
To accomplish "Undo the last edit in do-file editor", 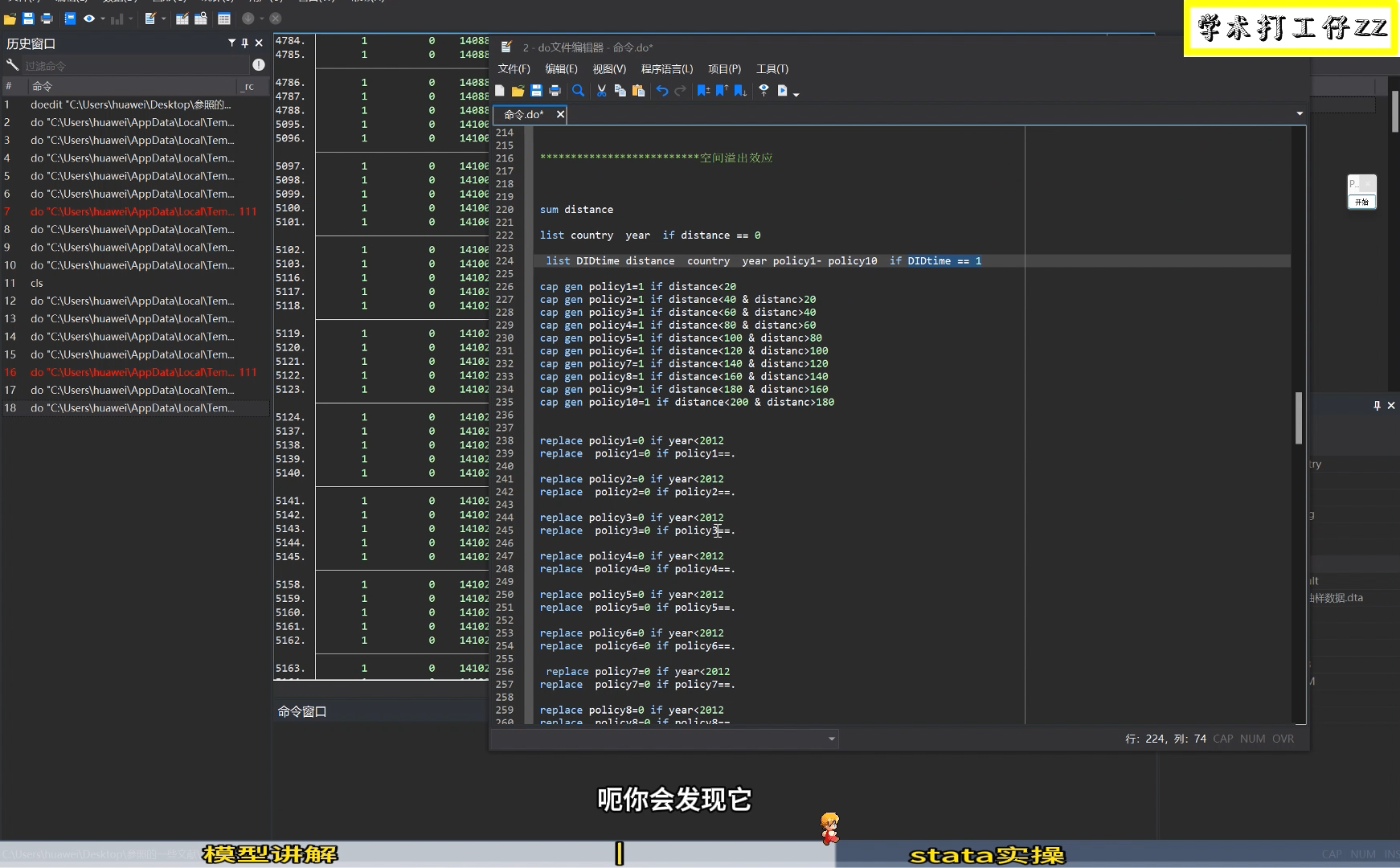I will [662, 91].
